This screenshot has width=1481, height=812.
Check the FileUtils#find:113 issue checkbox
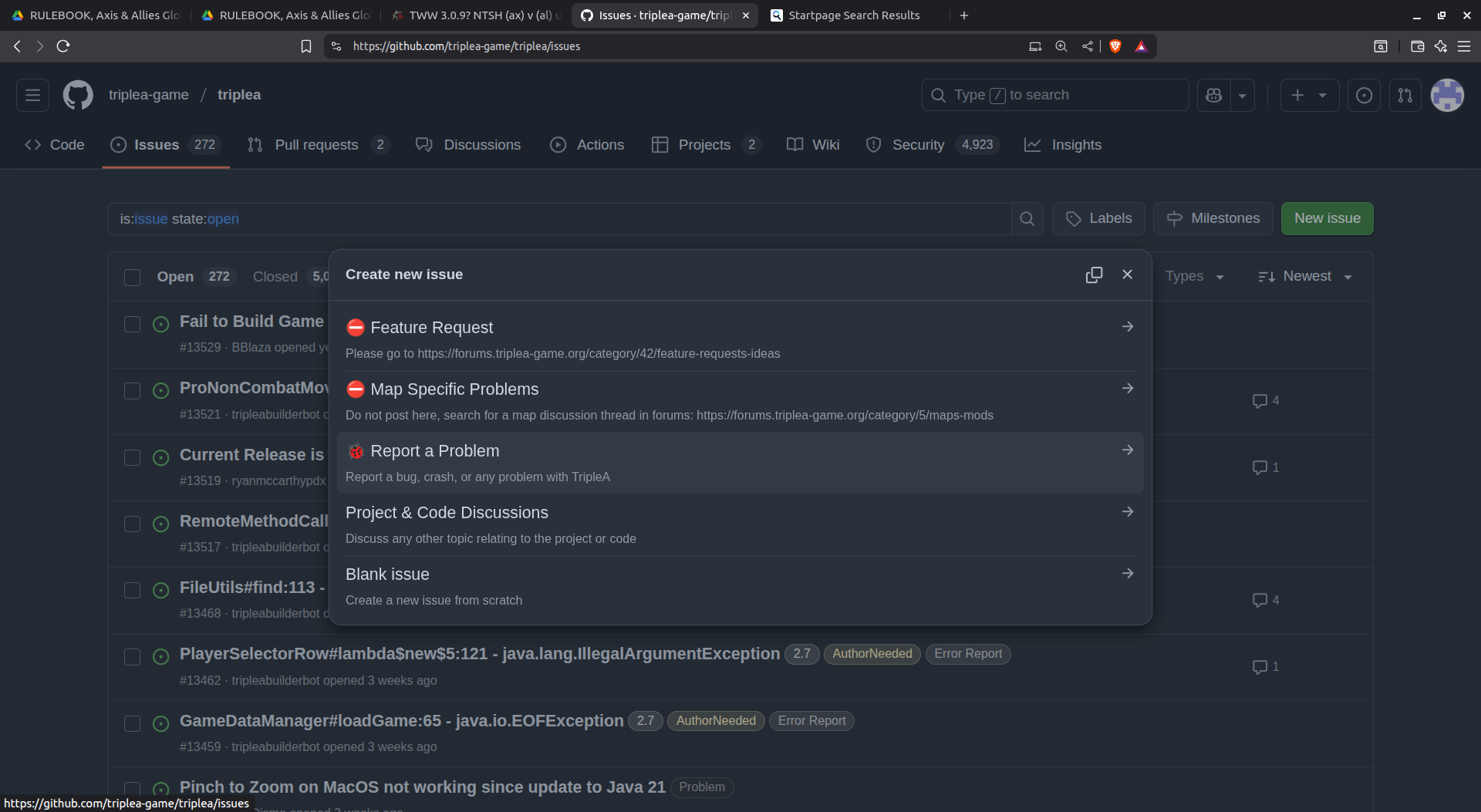point(132,590)
